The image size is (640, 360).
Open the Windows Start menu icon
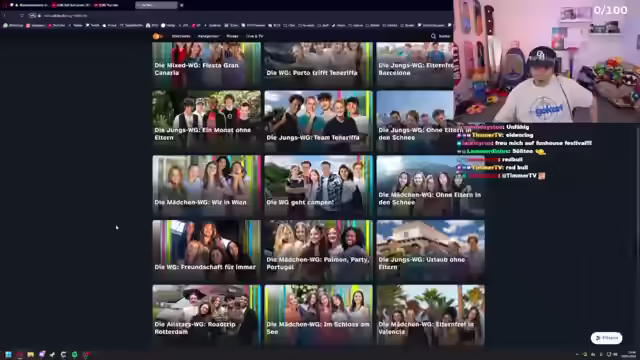(x=8, y=355)
